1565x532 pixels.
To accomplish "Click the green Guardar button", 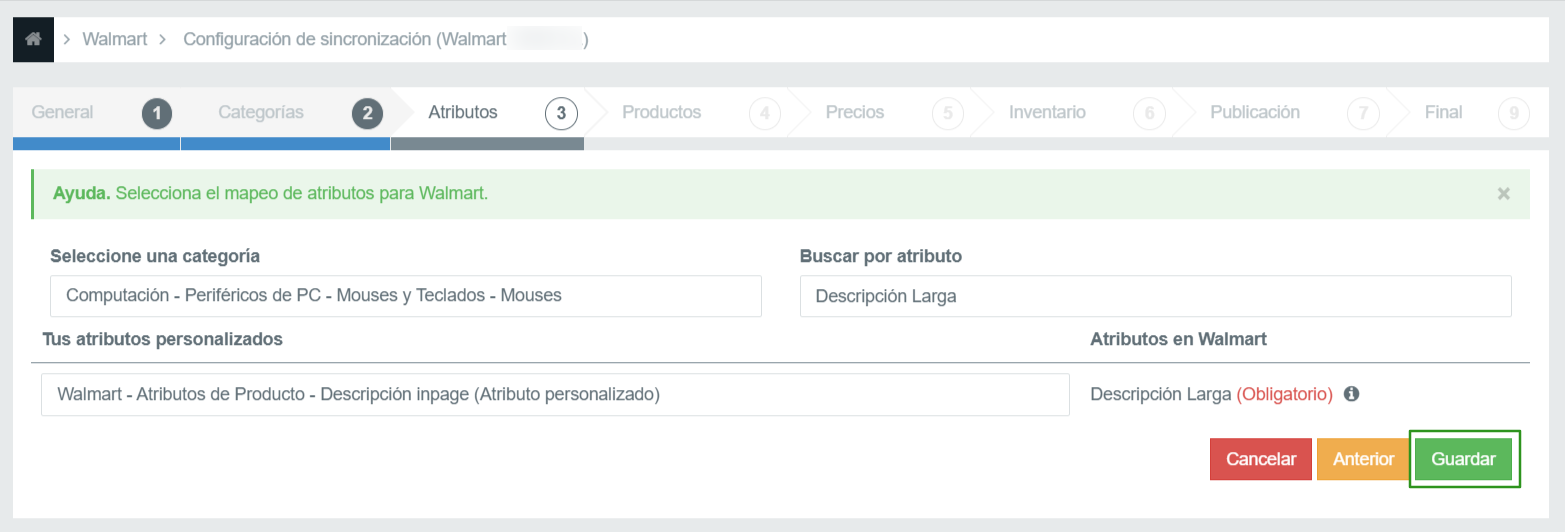I will pos(1464,459).
